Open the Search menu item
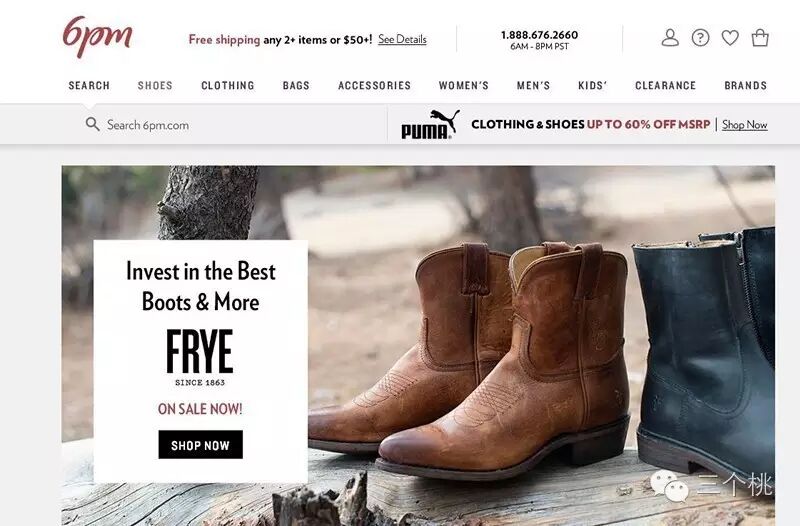The height and width of the screenshot is (526, 800). (x=89, y=86)
